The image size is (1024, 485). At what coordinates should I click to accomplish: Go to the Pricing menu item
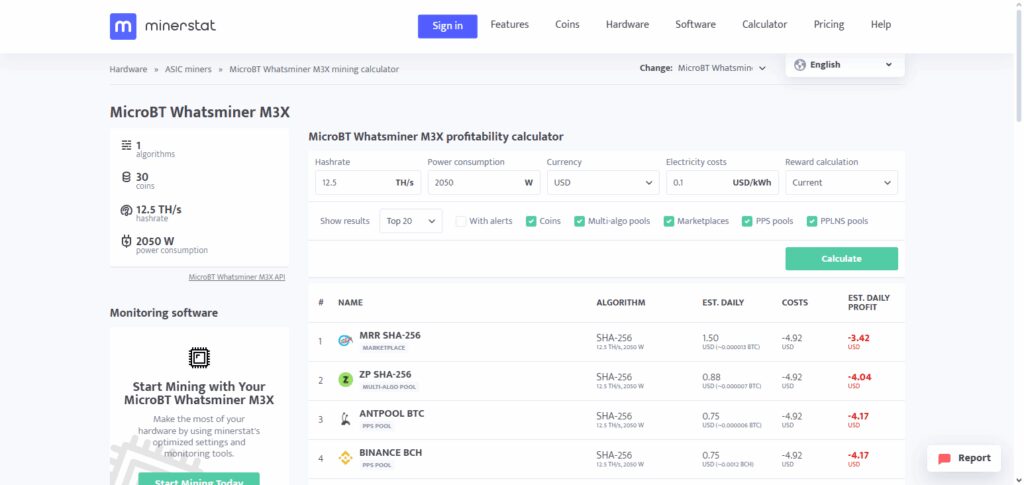(x=829, y=24)
